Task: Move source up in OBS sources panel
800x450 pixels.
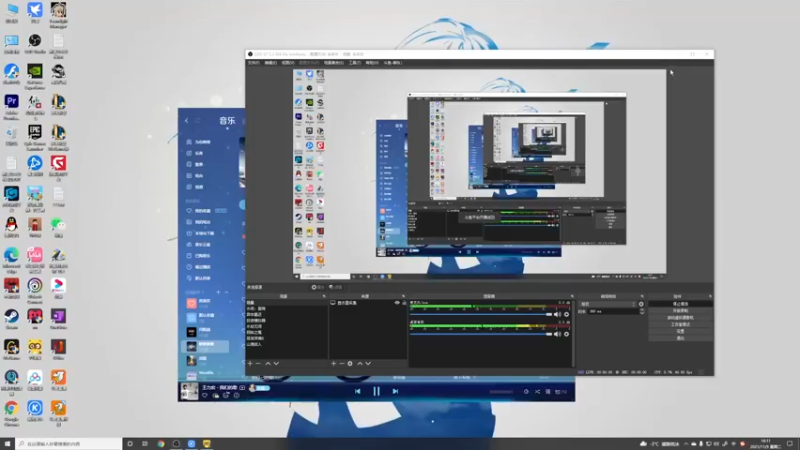Action: [360, 363]
